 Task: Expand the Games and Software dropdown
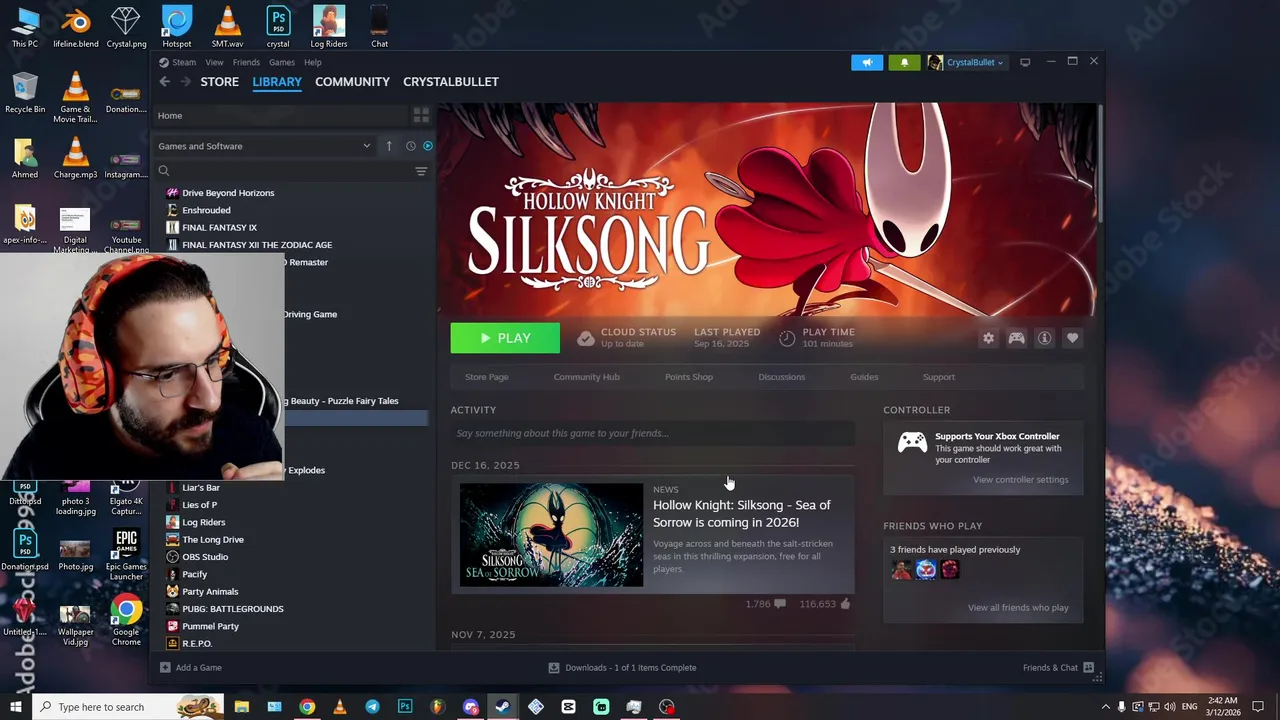tap(265, 146)
